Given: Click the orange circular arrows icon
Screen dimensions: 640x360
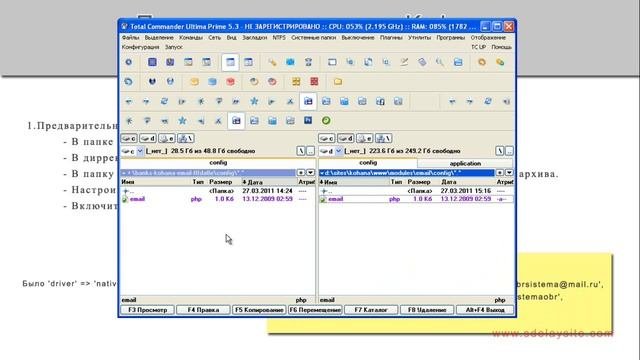Looking at the screenshot, I should coord(482,62).
